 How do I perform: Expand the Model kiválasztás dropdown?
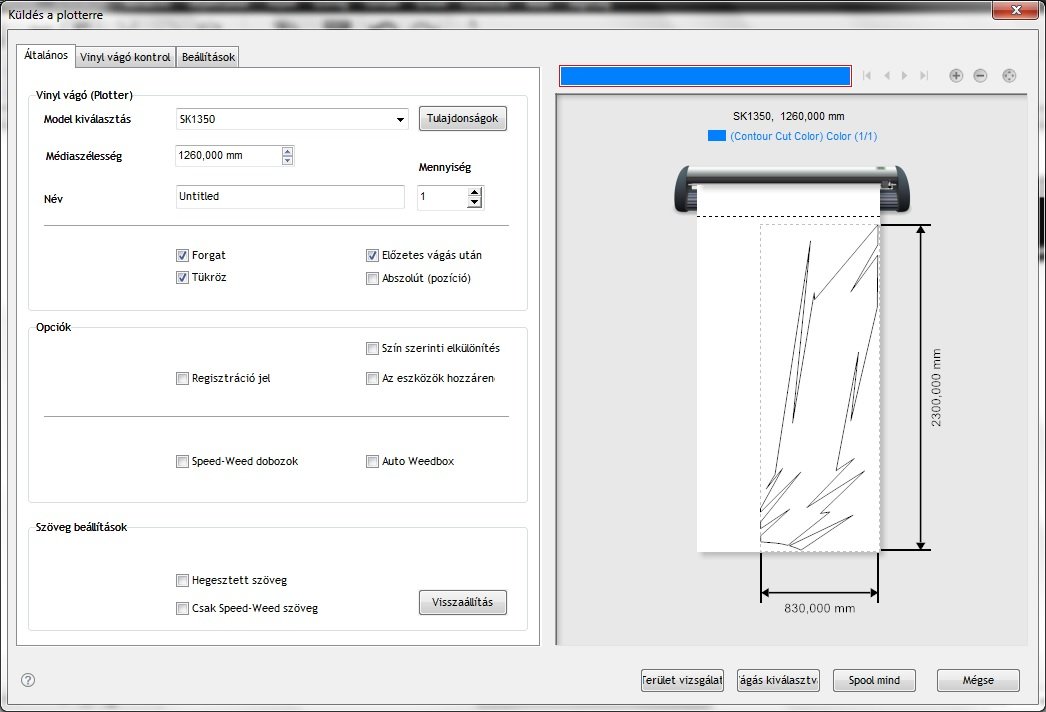[x=399, y=120]
